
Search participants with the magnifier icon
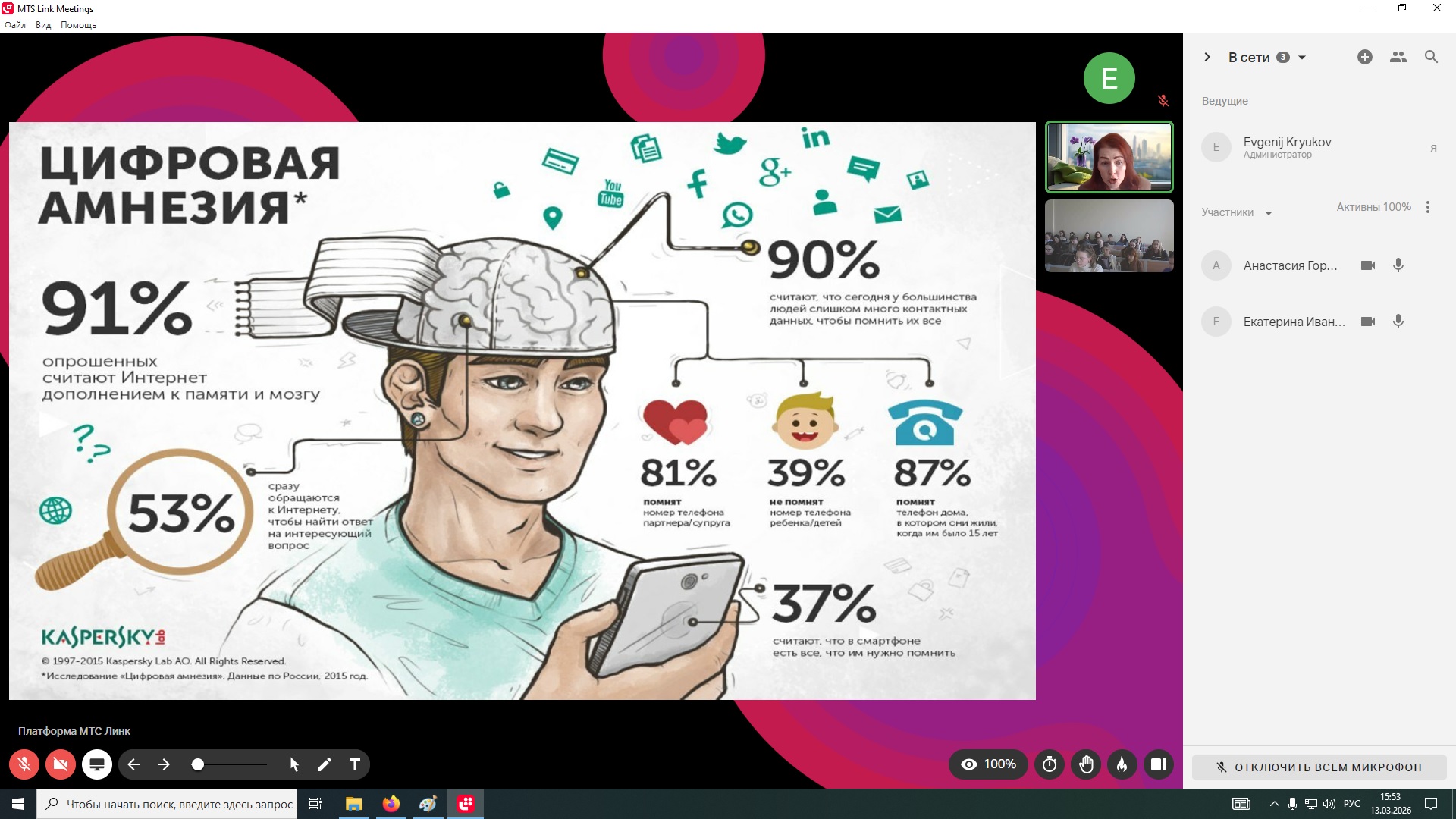1431,57
